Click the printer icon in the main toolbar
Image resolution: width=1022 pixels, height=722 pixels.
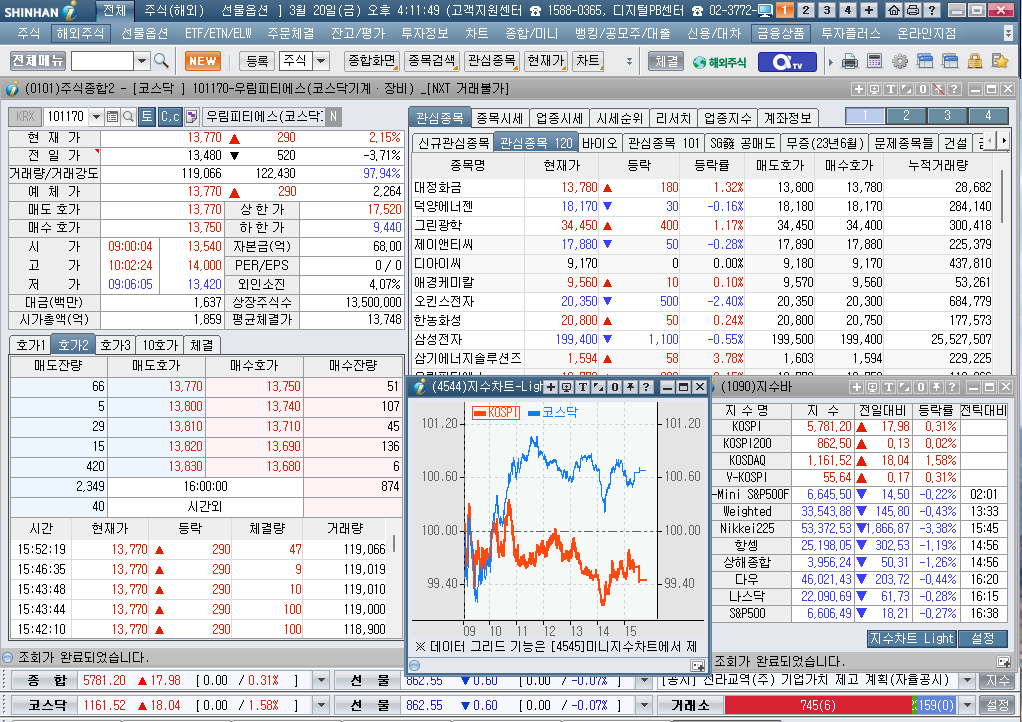pyautogui.click(x=850, y=62)
